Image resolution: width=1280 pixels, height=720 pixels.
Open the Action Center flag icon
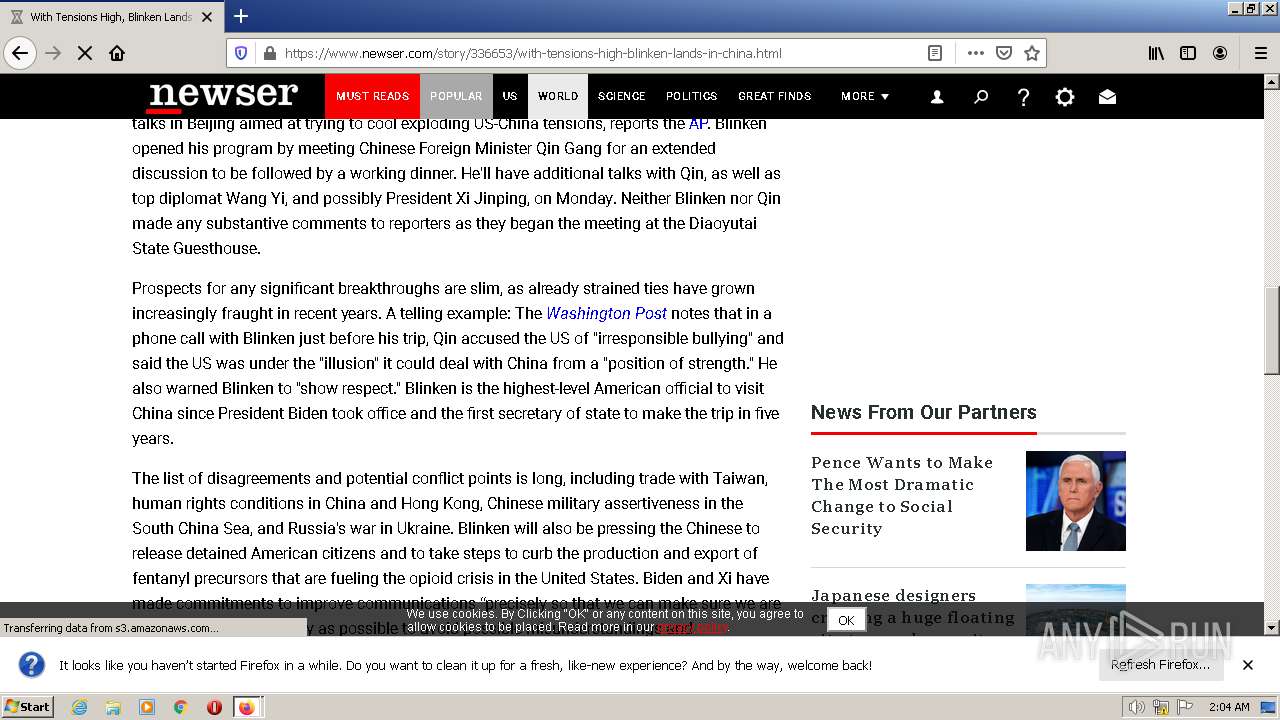coord(1185,707)
